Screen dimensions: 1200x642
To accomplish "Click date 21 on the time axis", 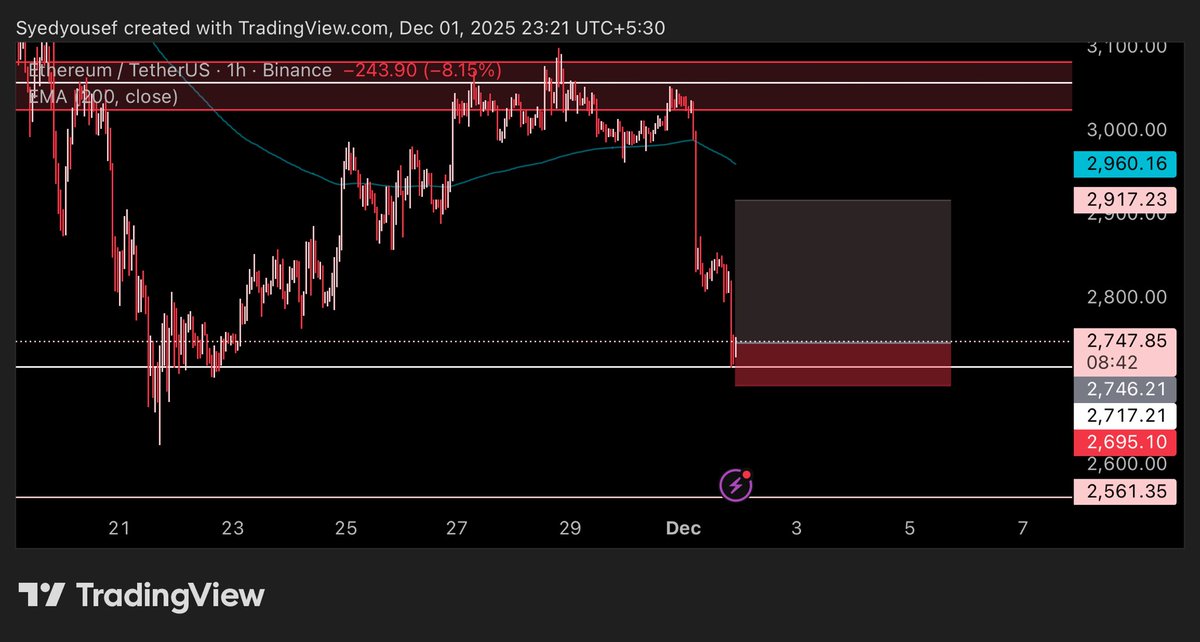I will [x=120, y=528].
